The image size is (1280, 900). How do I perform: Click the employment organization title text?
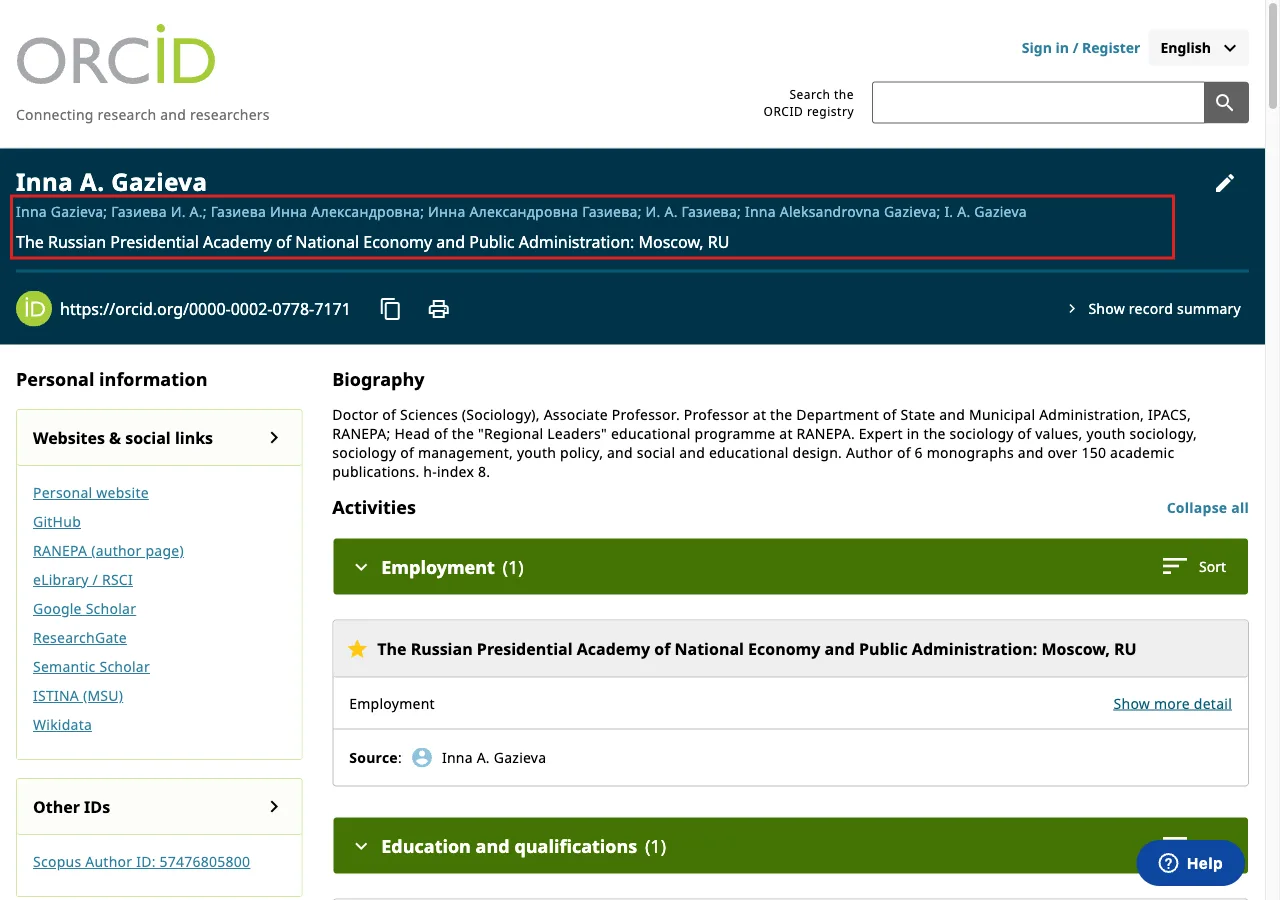click(x=756, y=649)
